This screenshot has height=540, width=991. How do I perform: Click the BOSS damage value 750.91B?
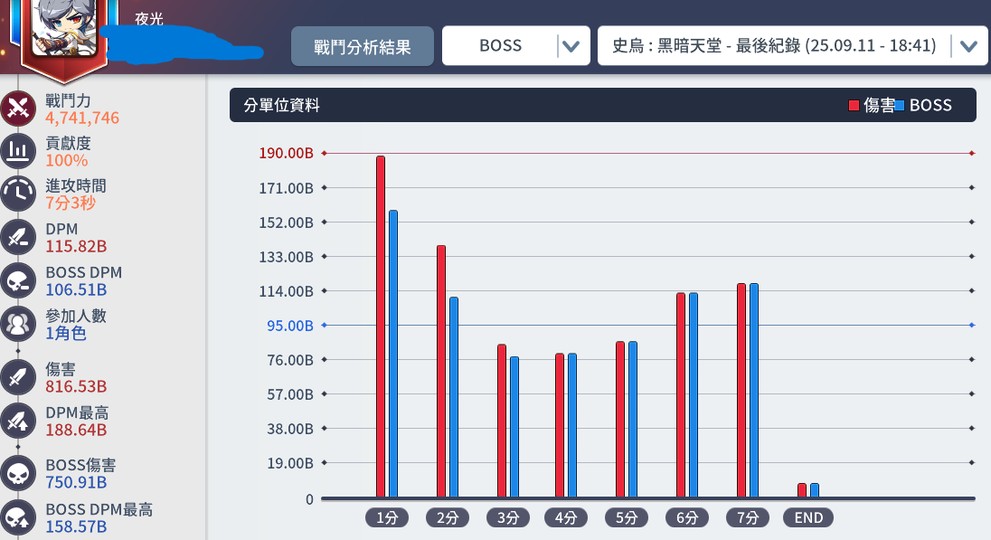coord(76,482)
